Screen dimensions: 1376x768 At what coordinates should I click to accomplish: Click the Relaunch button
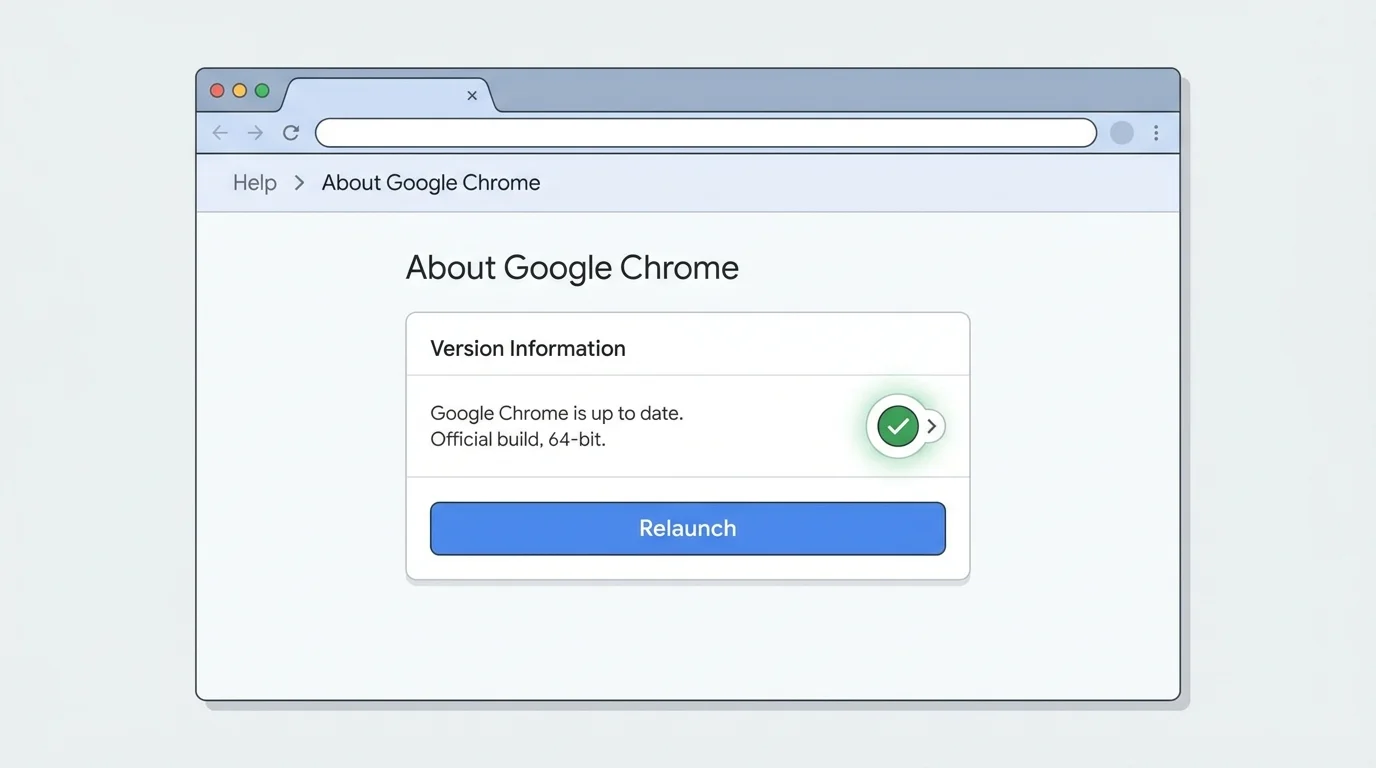tap(688, 528)
